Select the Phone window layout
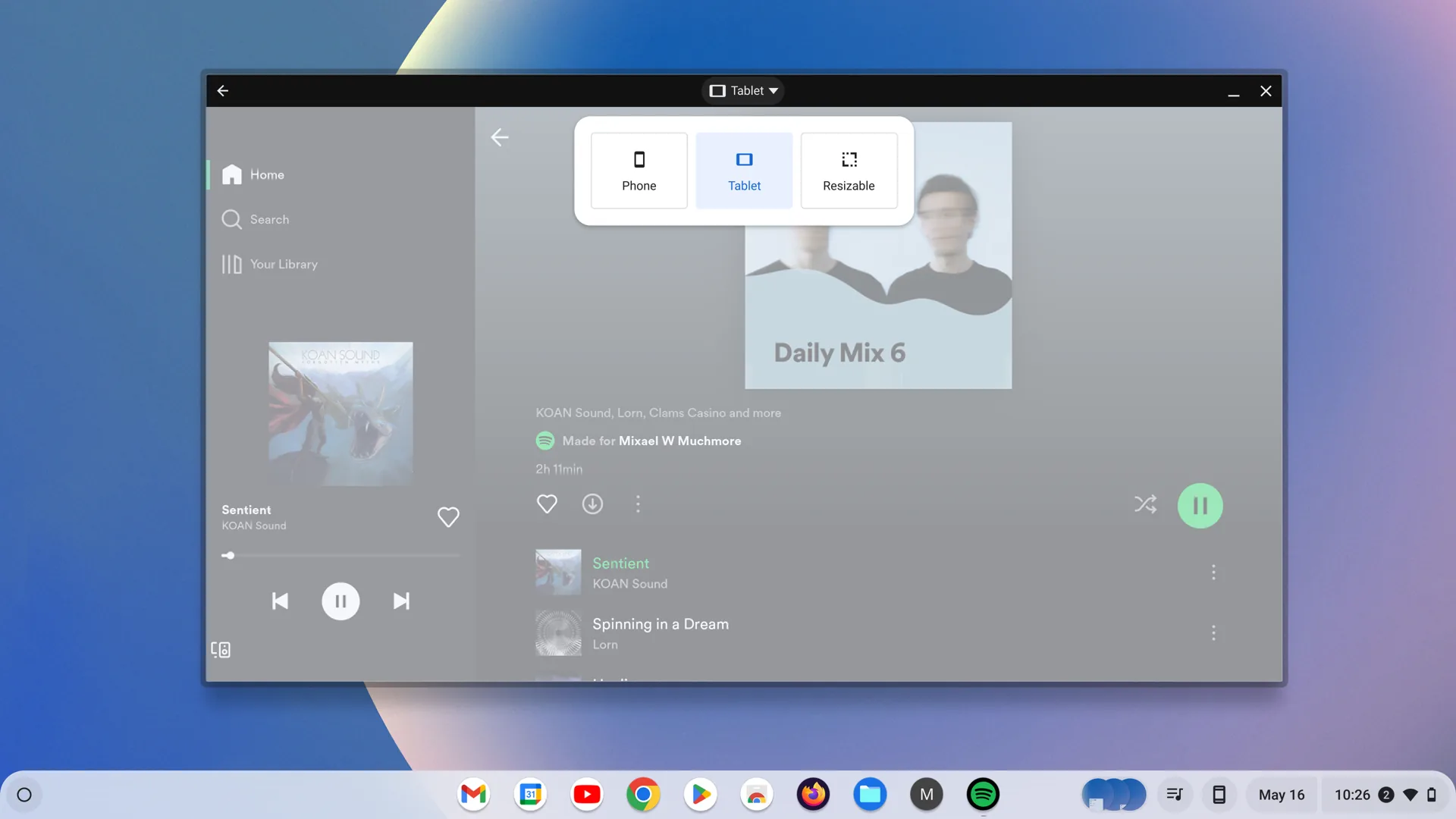Viewport: 1456px width, 819px height. pos(639,171)
